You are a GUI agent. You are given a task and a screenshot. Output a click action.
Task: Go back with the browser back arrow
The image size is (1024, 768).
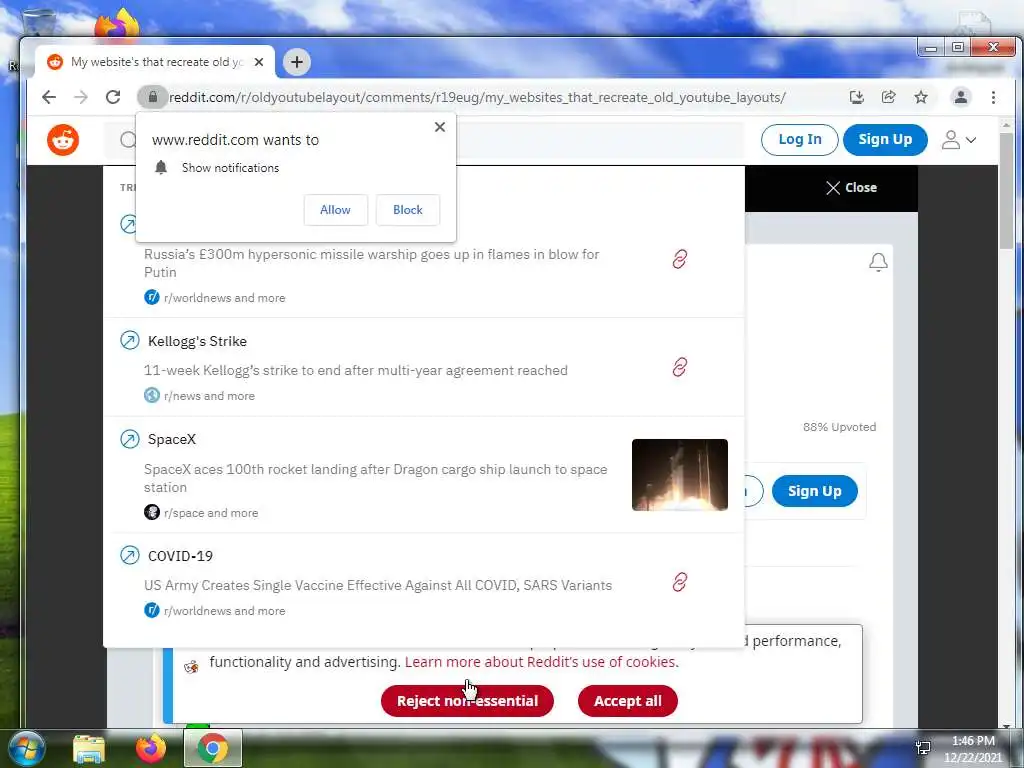pyautogui.click(x=49, y=97)
